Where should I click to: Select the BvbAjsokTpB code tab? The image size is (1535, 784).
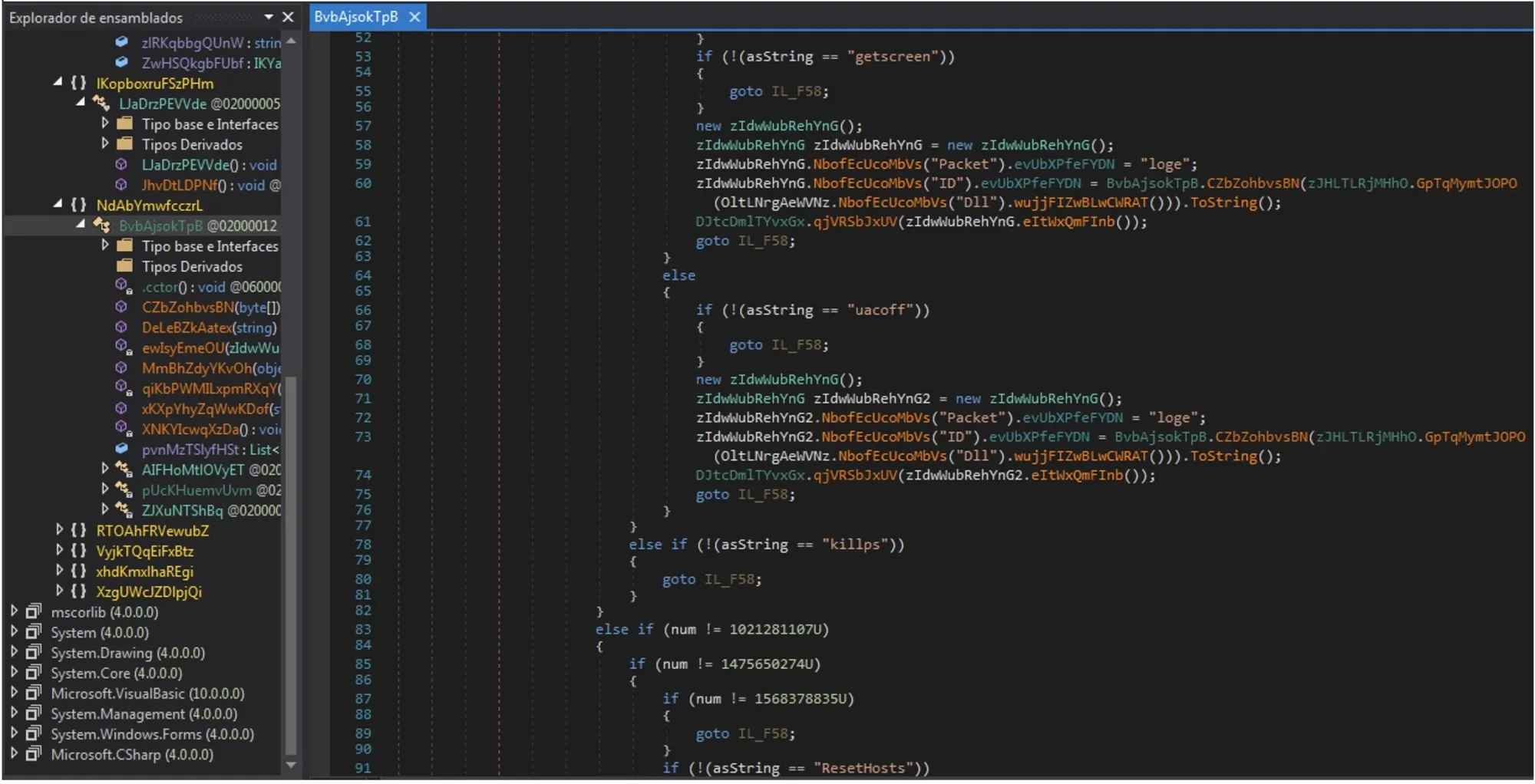[x=355, y=17]
